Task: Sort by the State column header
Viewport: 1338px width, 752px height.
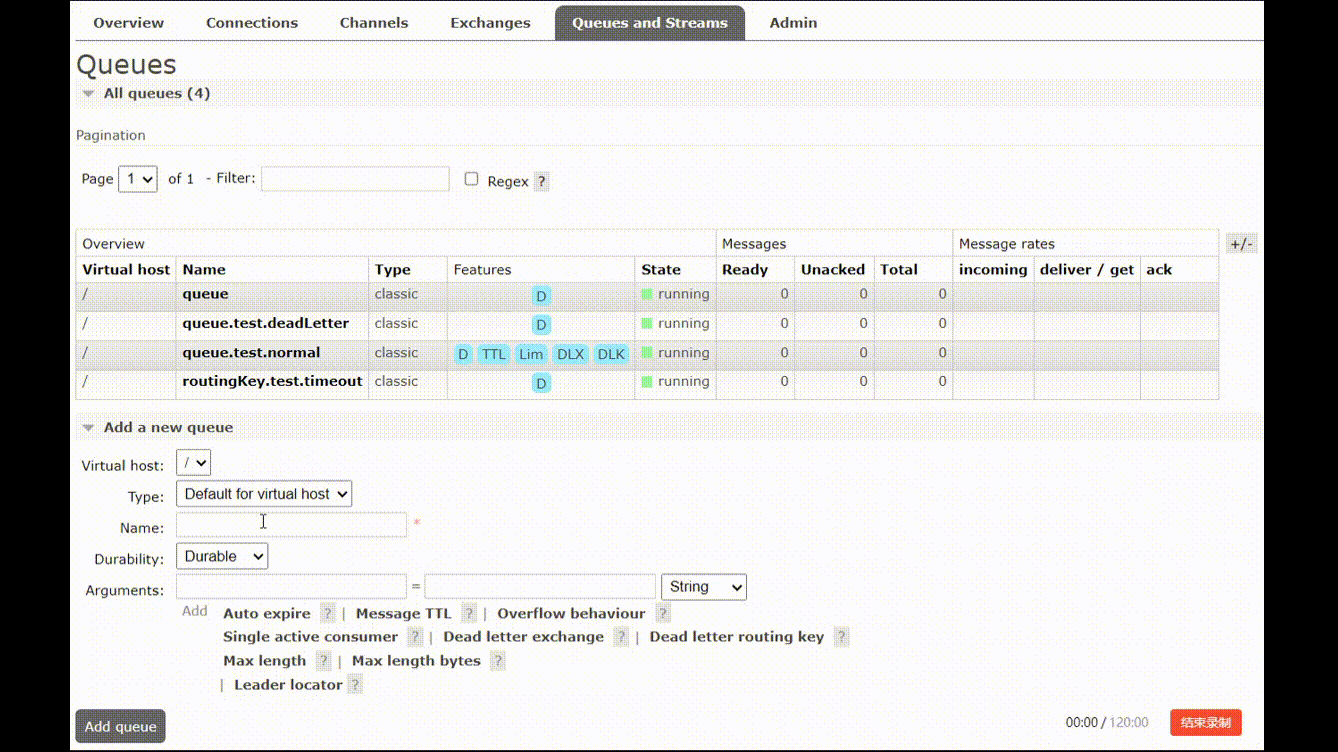Action: (x=661, y=269)
